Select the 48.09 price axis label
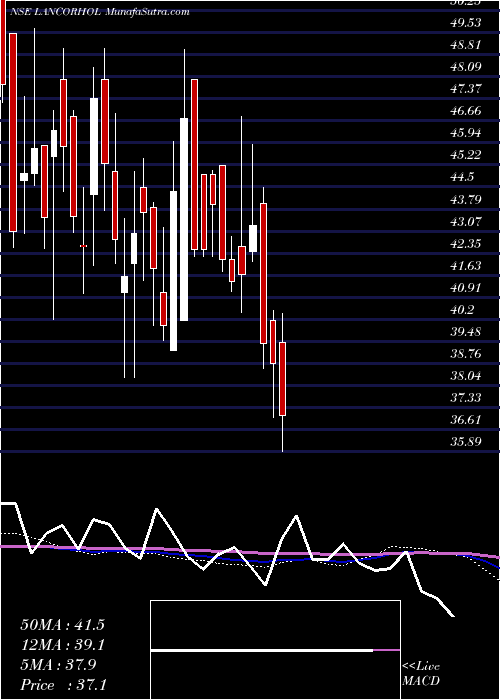 pyautogui.click(x=467, y=67)
